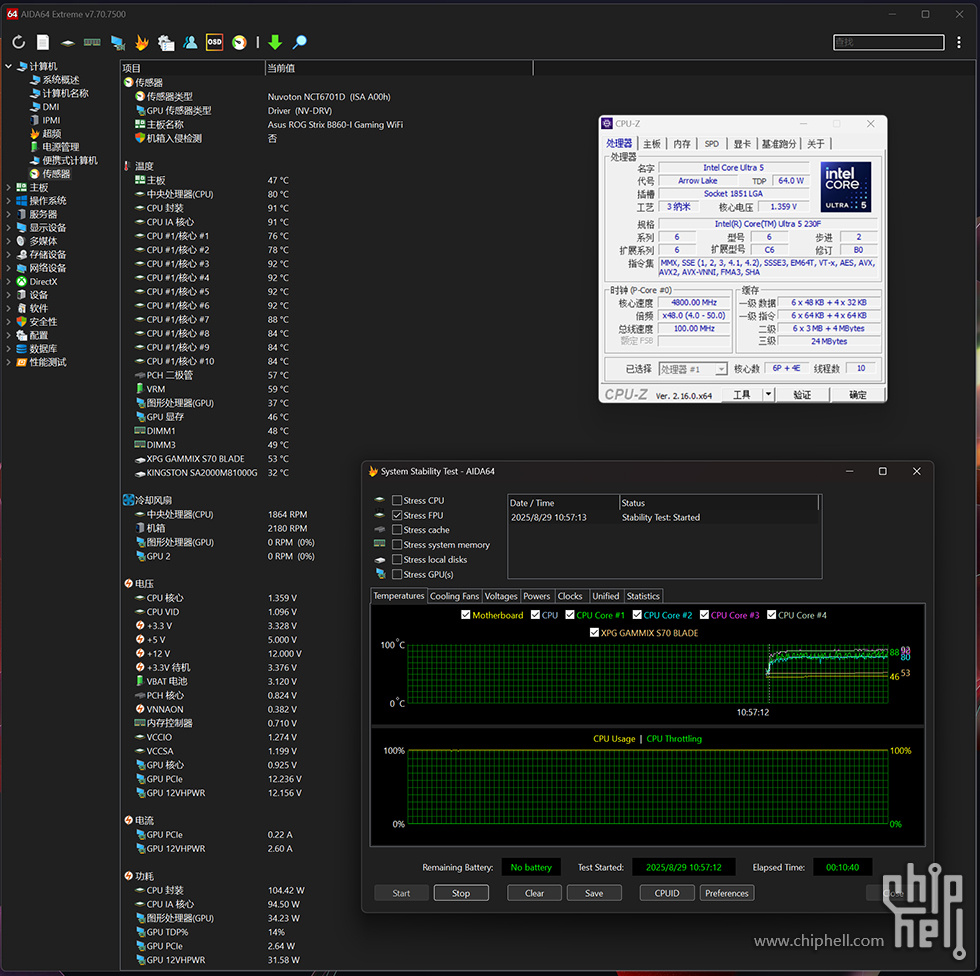980x976 pixels.
Task: Click the green memory module toolbar icon
Action: 92,42
